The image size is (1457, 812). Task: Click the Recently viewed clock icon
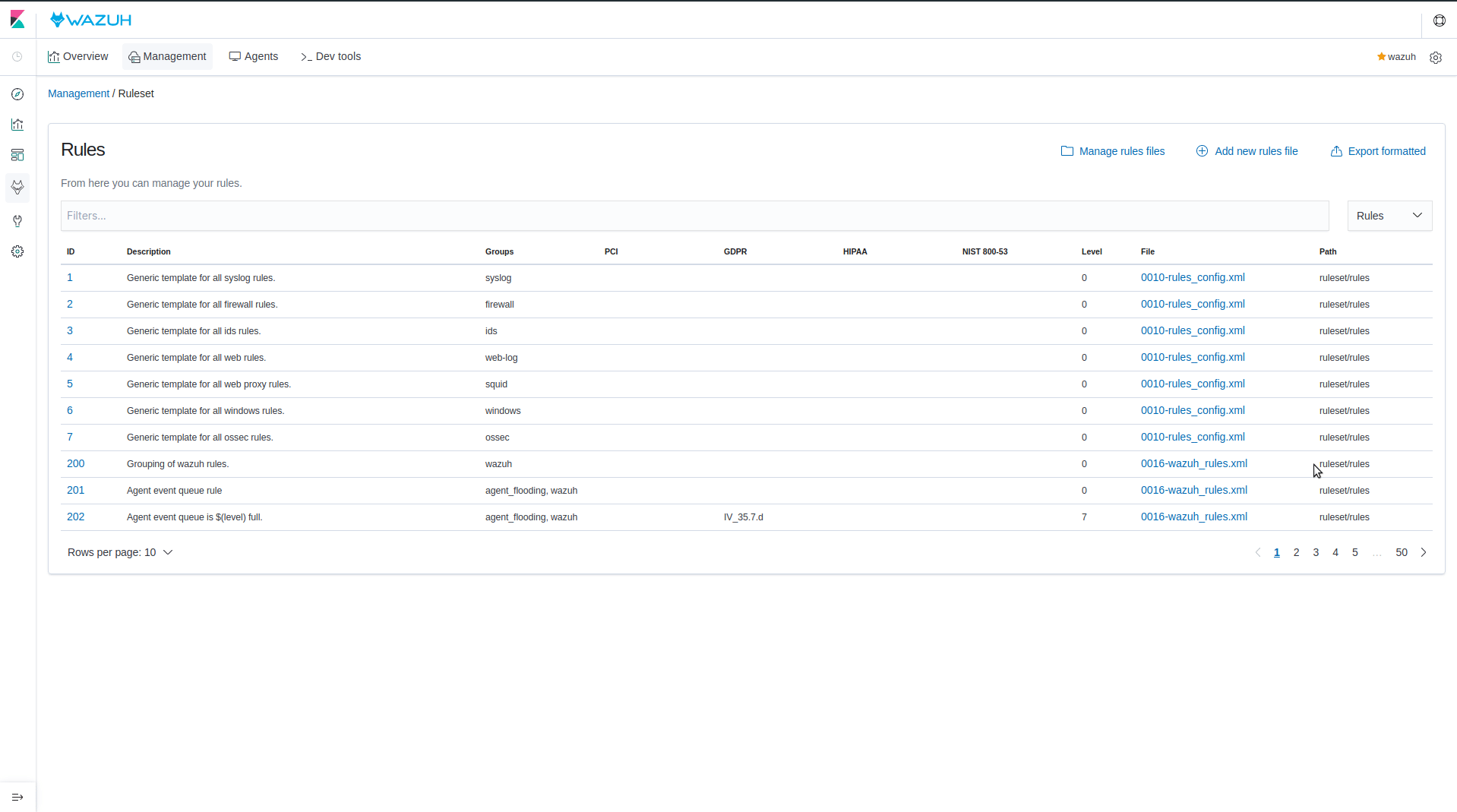click(x=17, y=56)
